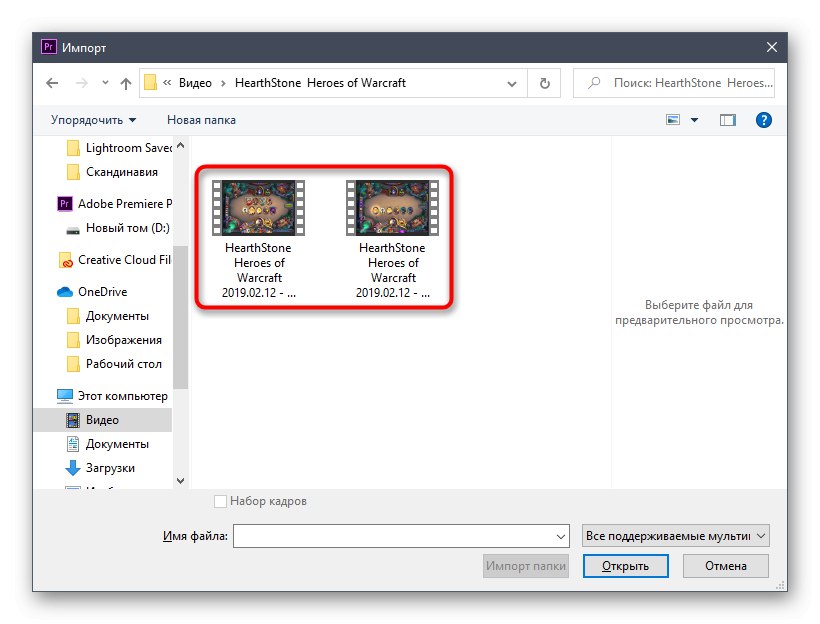This screenshot has width=820, height=624.
Task: Select Документы under Этот компьютер
Action: [108, 444]
